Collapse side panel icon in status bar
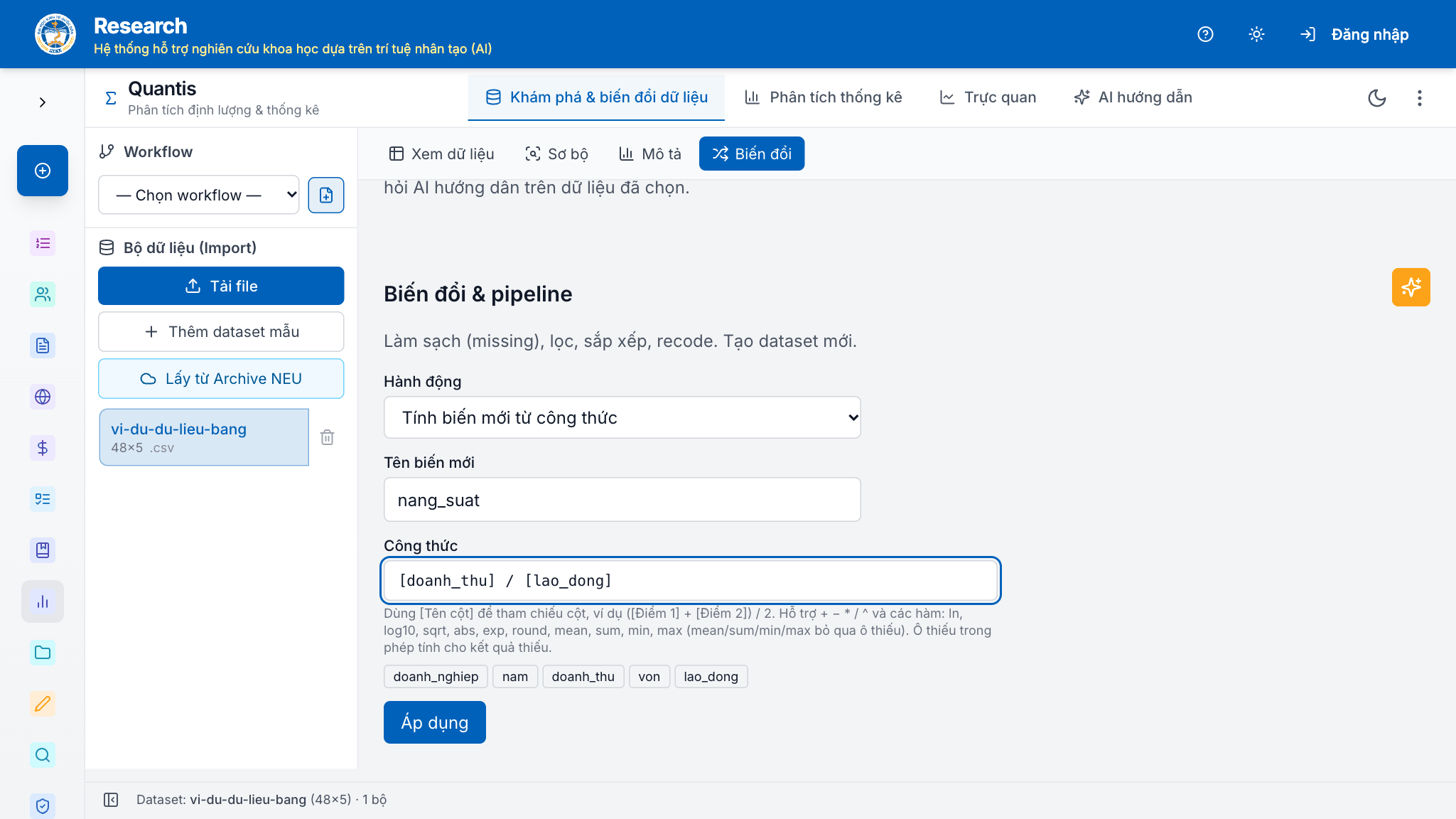Screen dimensions: 1456x819 [x=111, y=800]
